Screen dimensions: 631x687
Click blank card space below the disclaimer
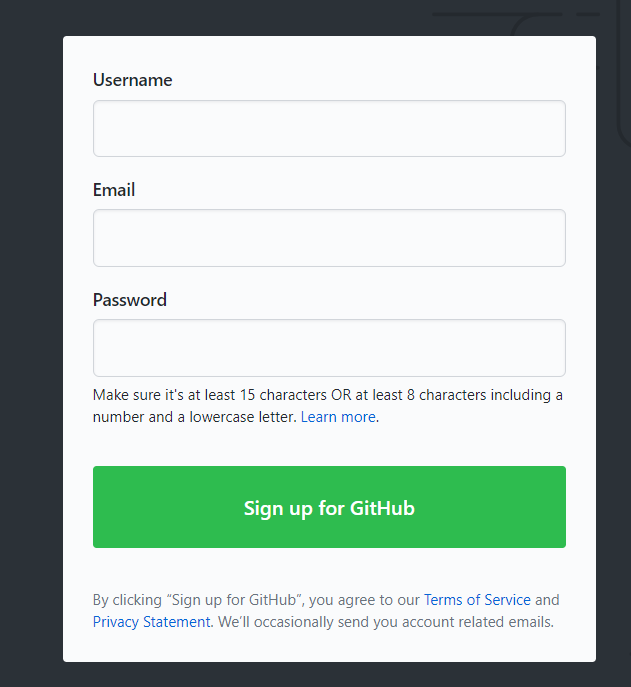(x=329, y=648)
